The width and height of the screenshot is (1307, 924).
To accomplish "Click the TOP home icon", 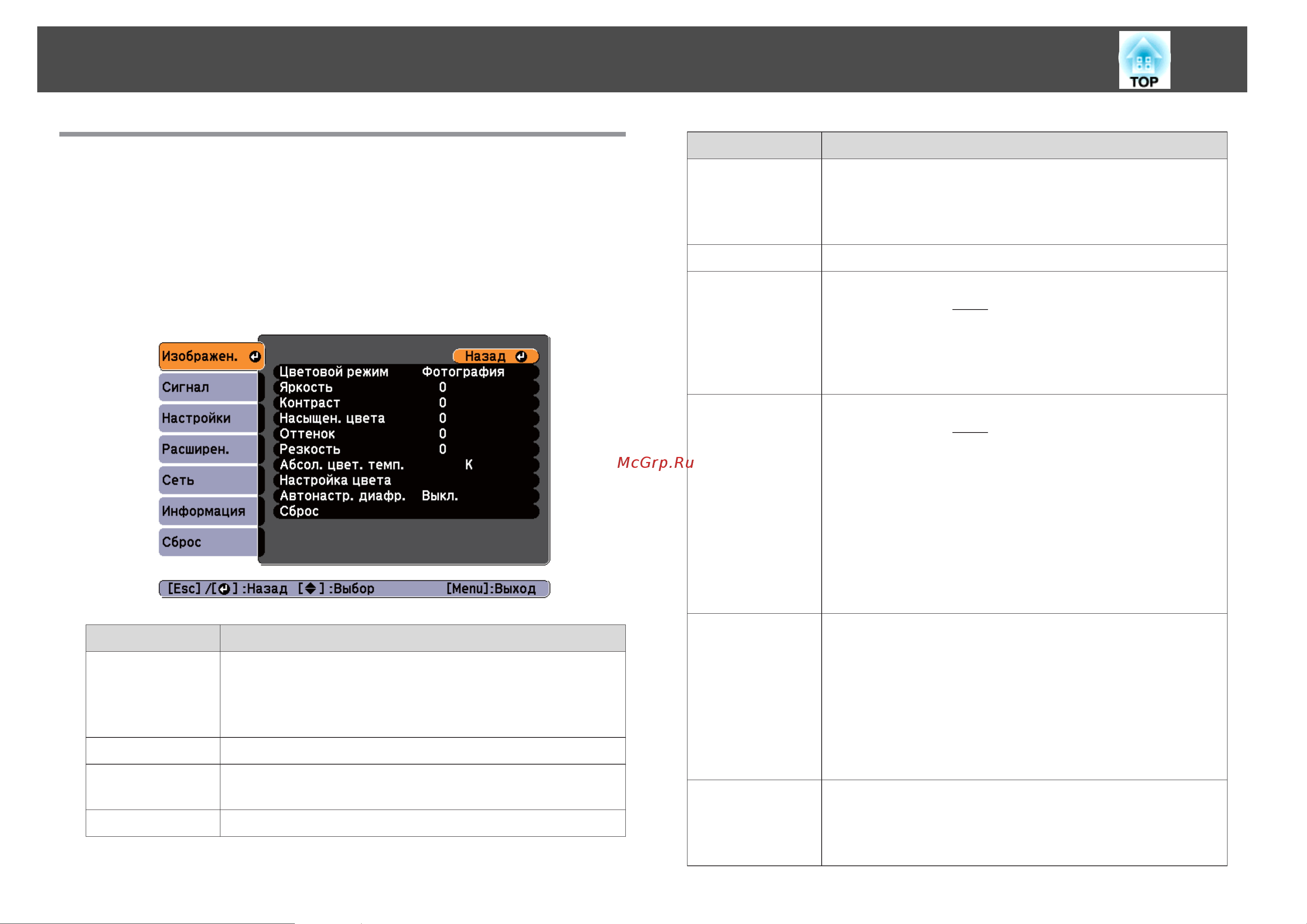I will click(x=1144, y=60).
